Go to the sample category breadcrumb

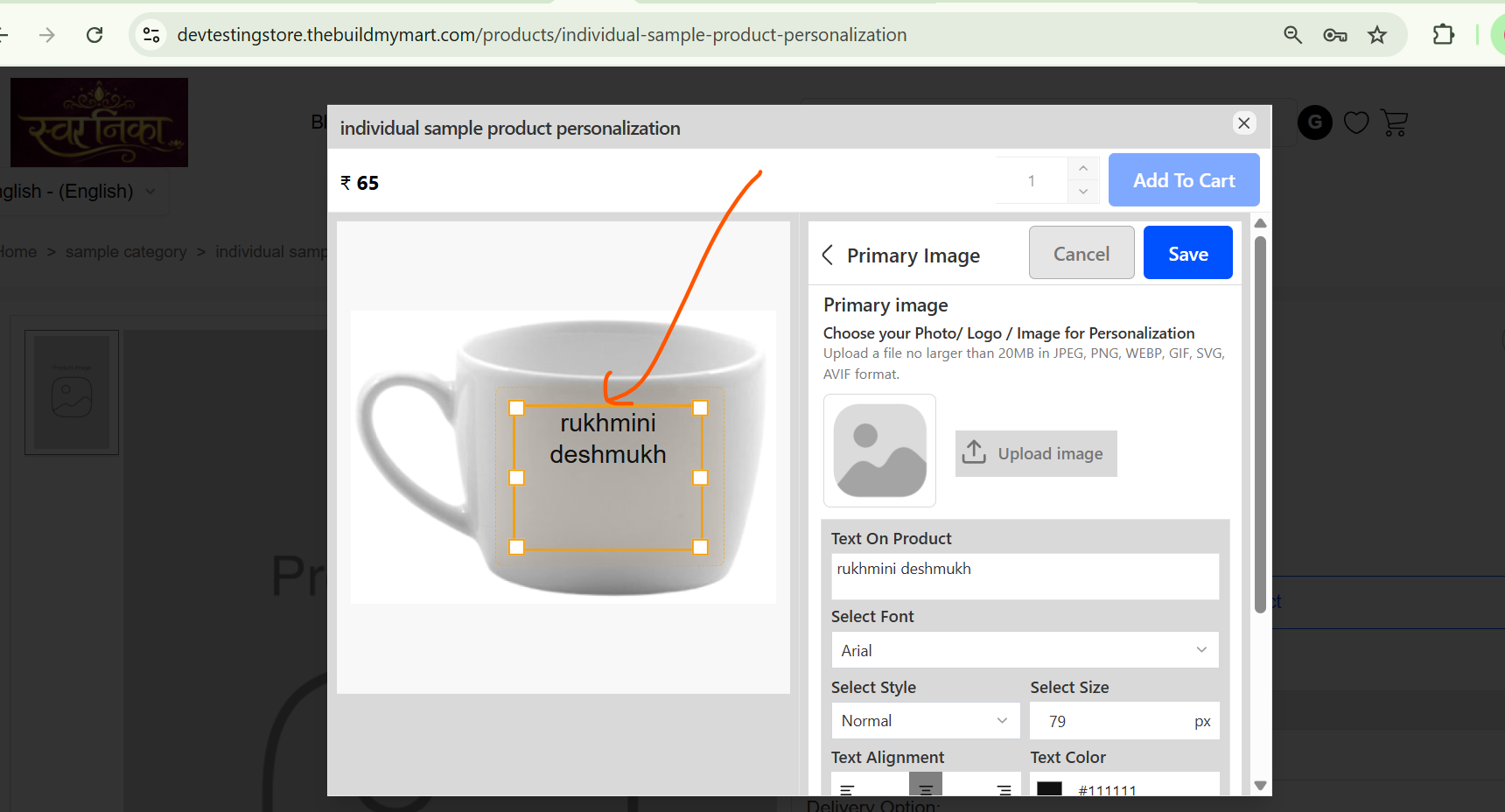(126, 252)
